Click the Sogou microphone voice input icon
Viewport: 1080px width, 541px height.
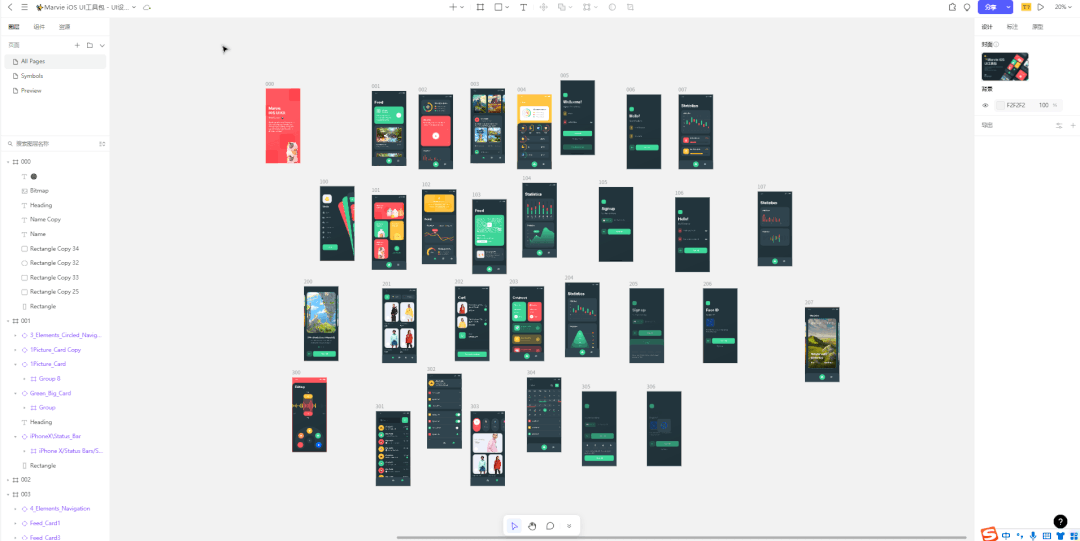tap(1032, 535)
